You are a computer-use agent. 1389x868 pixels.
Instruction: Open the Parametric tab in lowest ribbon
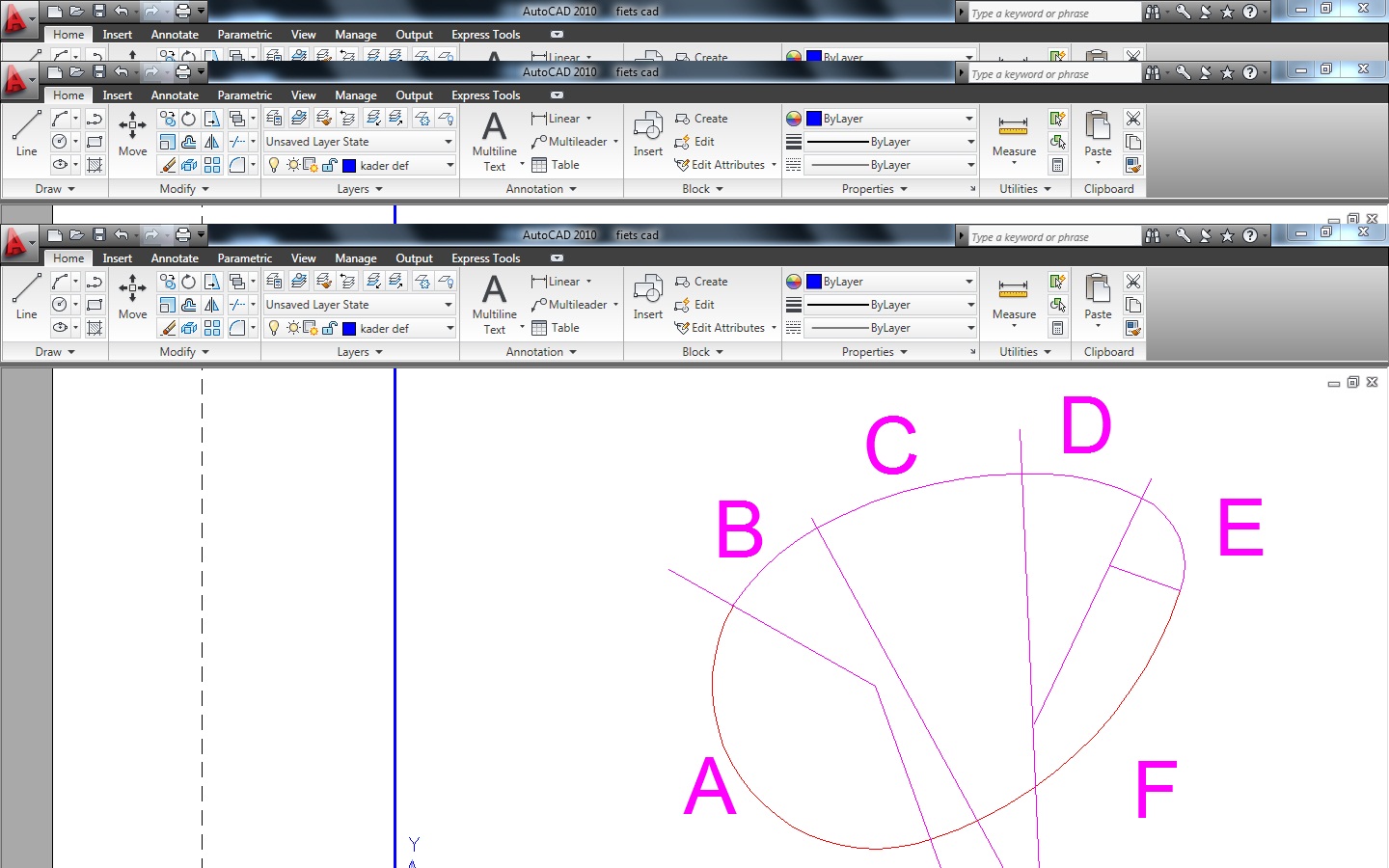click(245, 258)
